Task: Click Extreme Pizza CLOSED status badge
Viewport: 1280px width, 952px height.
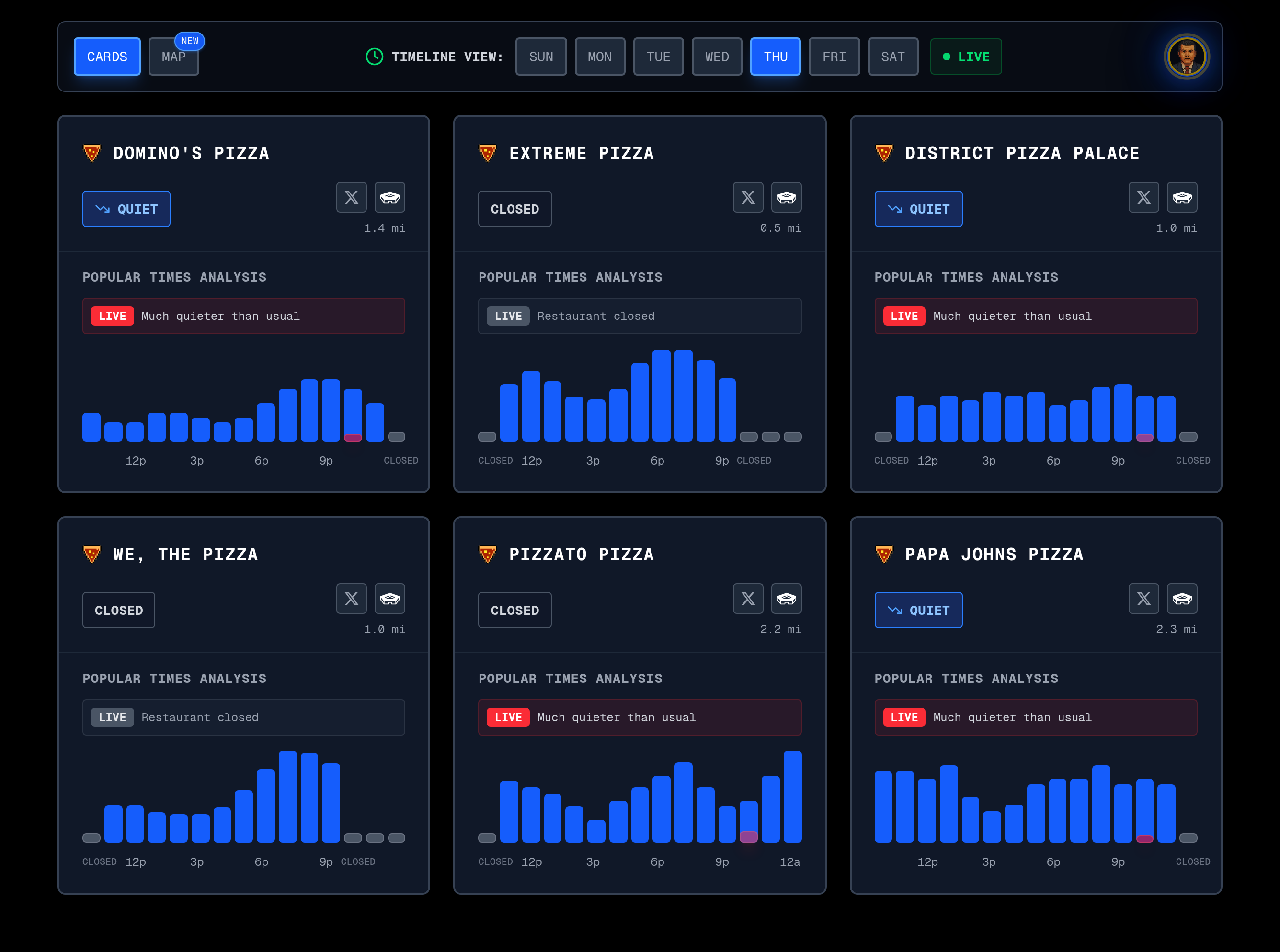Action: pyautogui.click(x=514, y=209)
